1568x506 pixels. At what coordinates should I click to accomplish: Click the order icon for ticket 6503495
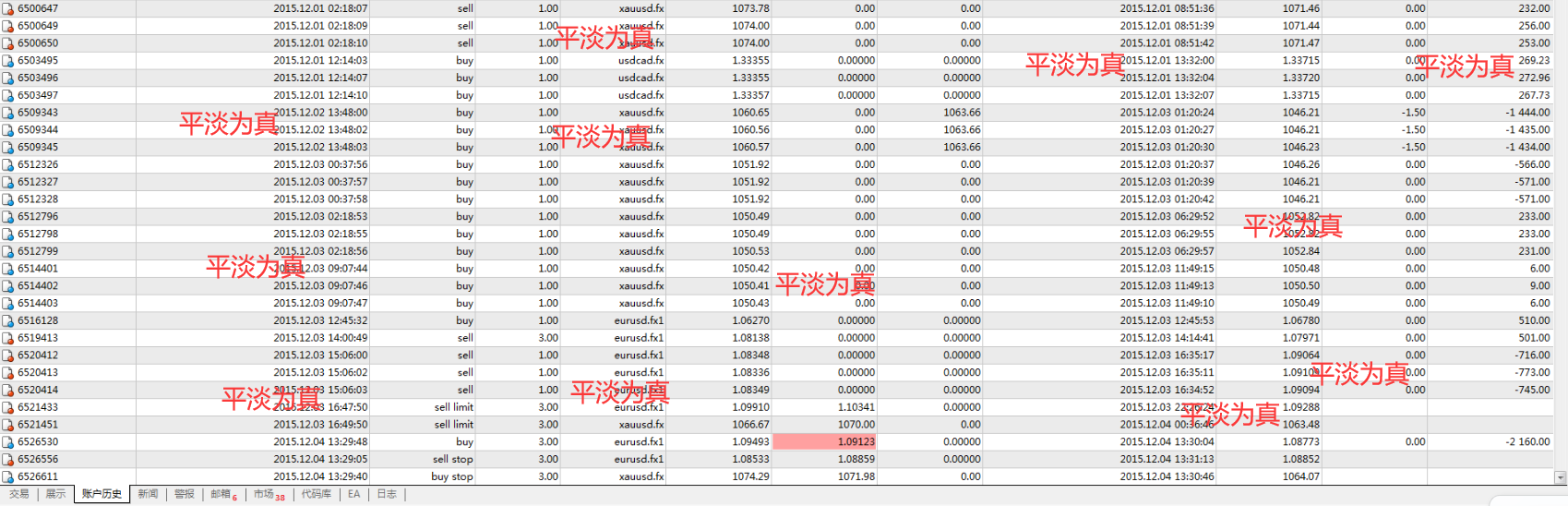tap(8, 61)
